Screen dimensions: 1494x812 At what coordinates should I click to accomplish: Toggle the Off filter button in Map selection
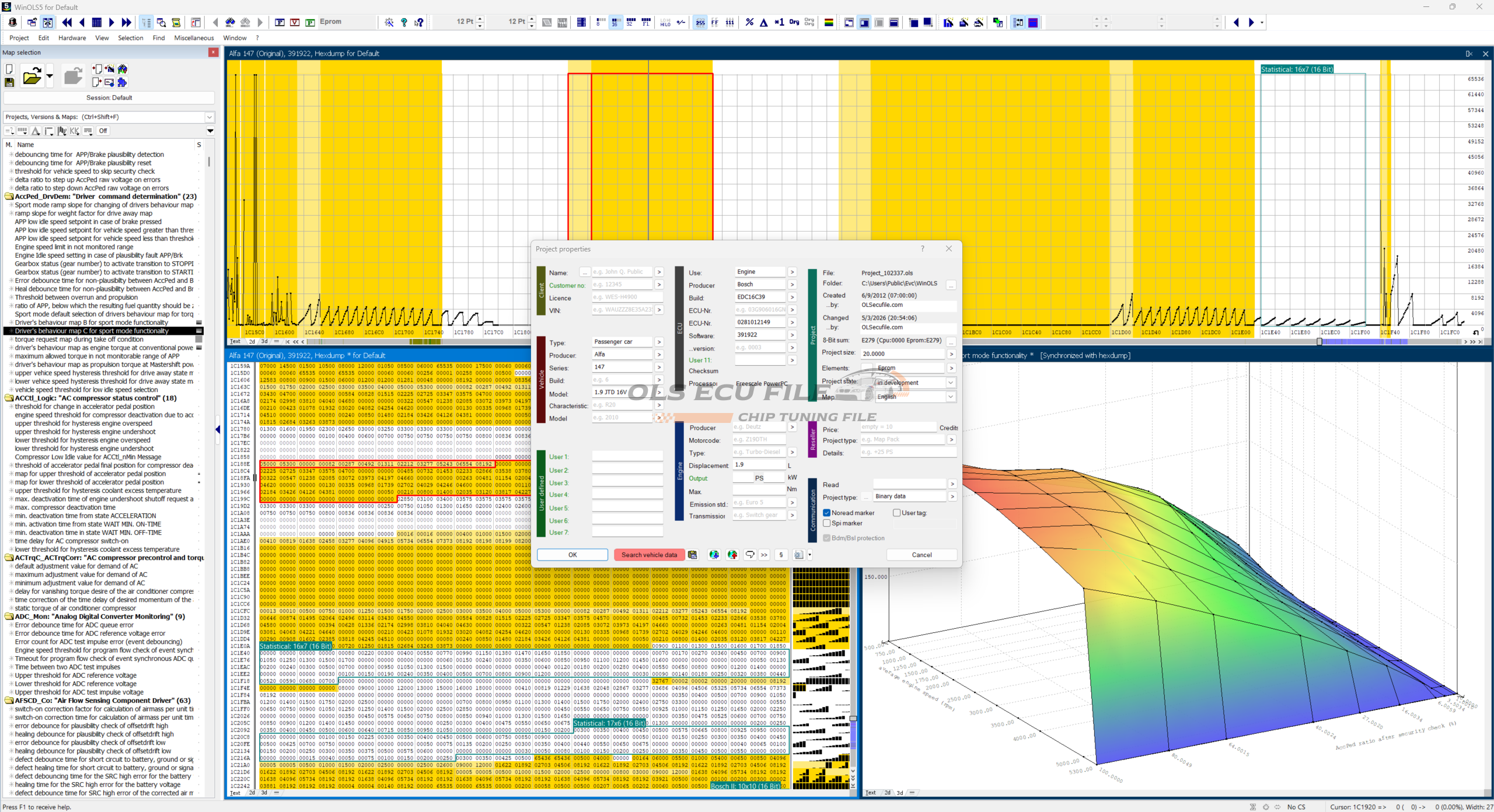click(103, 131)
